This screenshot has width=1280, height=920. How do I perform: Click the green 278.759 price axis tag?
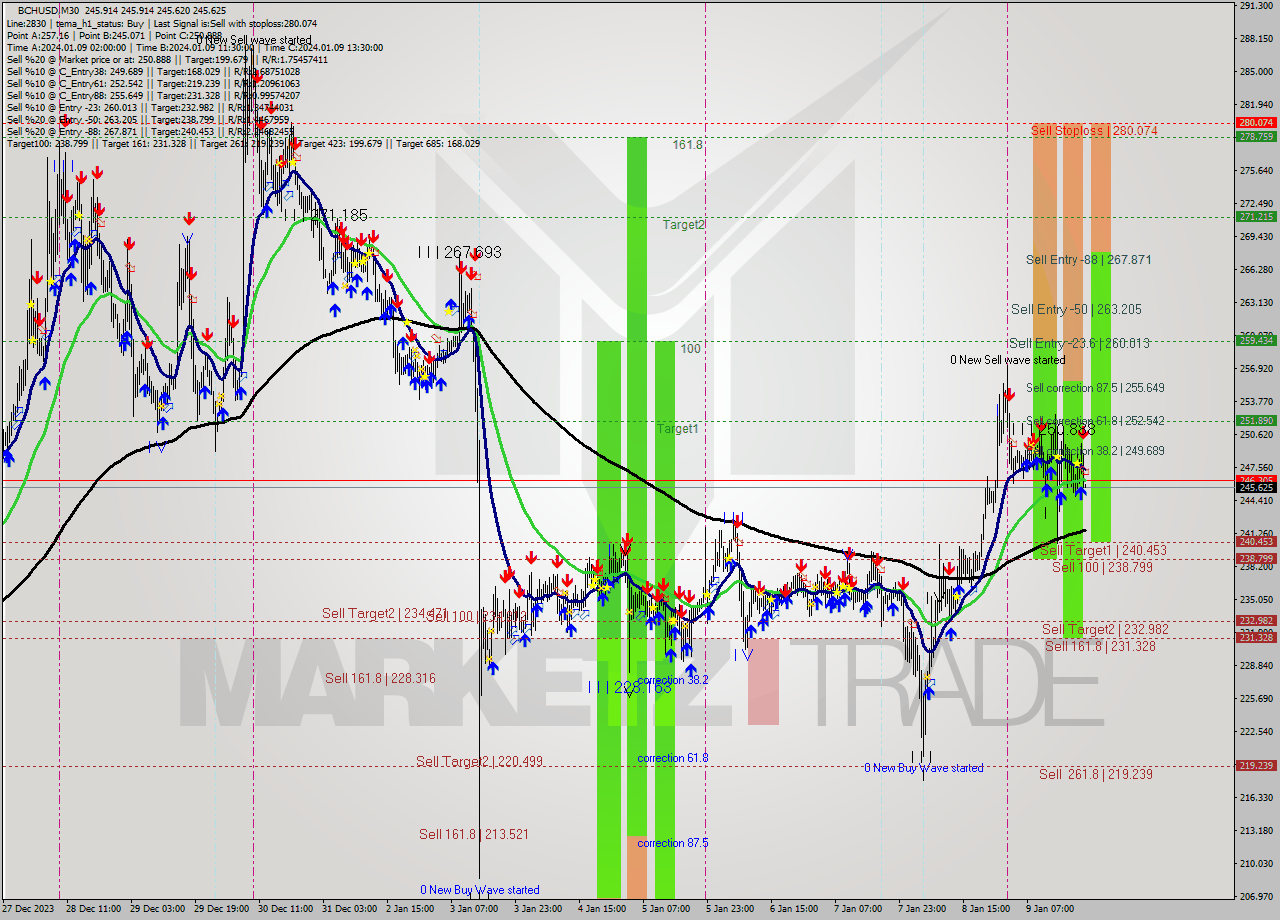click(x=1255, y=137)
